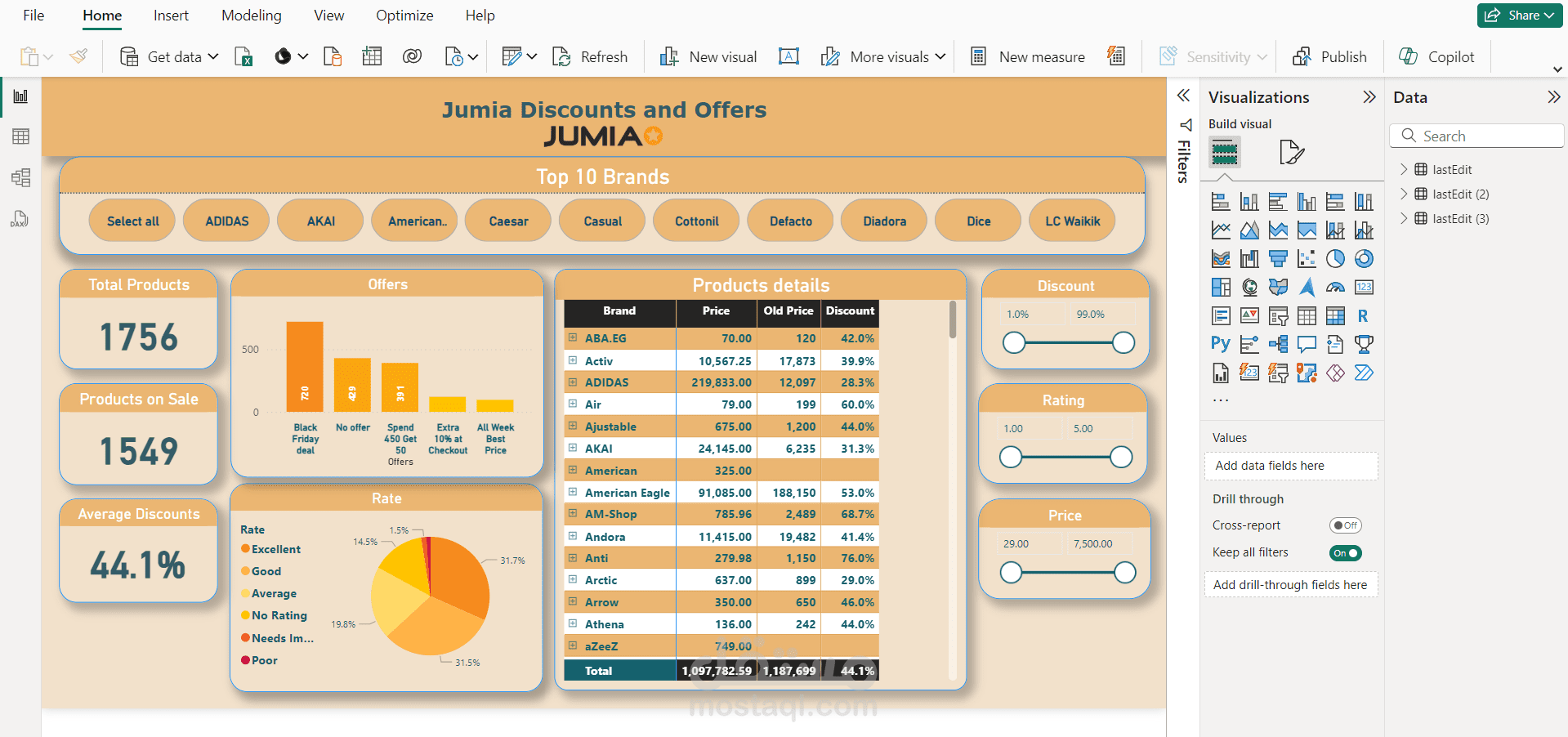Open Table view from the left sidebar
1568x737 pixels.
pyautogui.click(x=20, y=136)
